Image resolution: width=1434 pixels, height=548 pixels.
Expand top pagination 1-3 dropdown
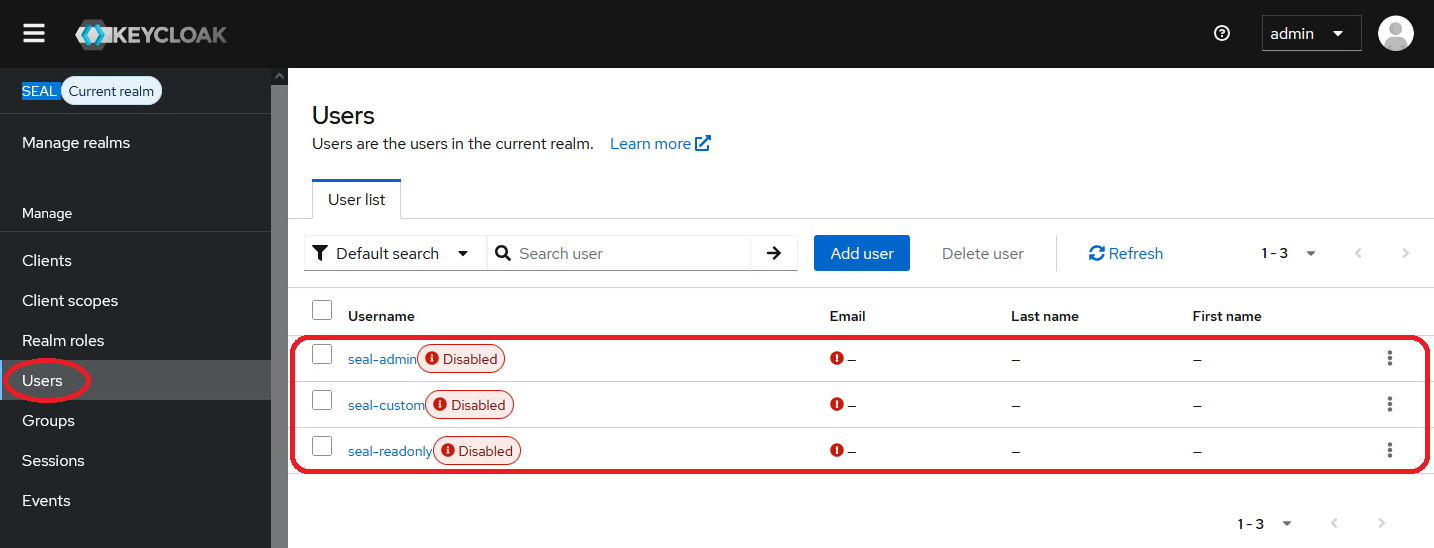pos(1288,253)
